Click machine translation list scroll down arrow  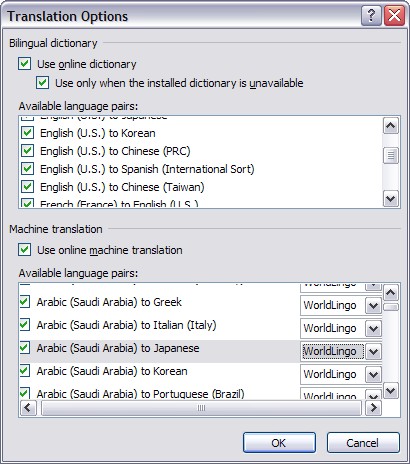coord(391,390)
